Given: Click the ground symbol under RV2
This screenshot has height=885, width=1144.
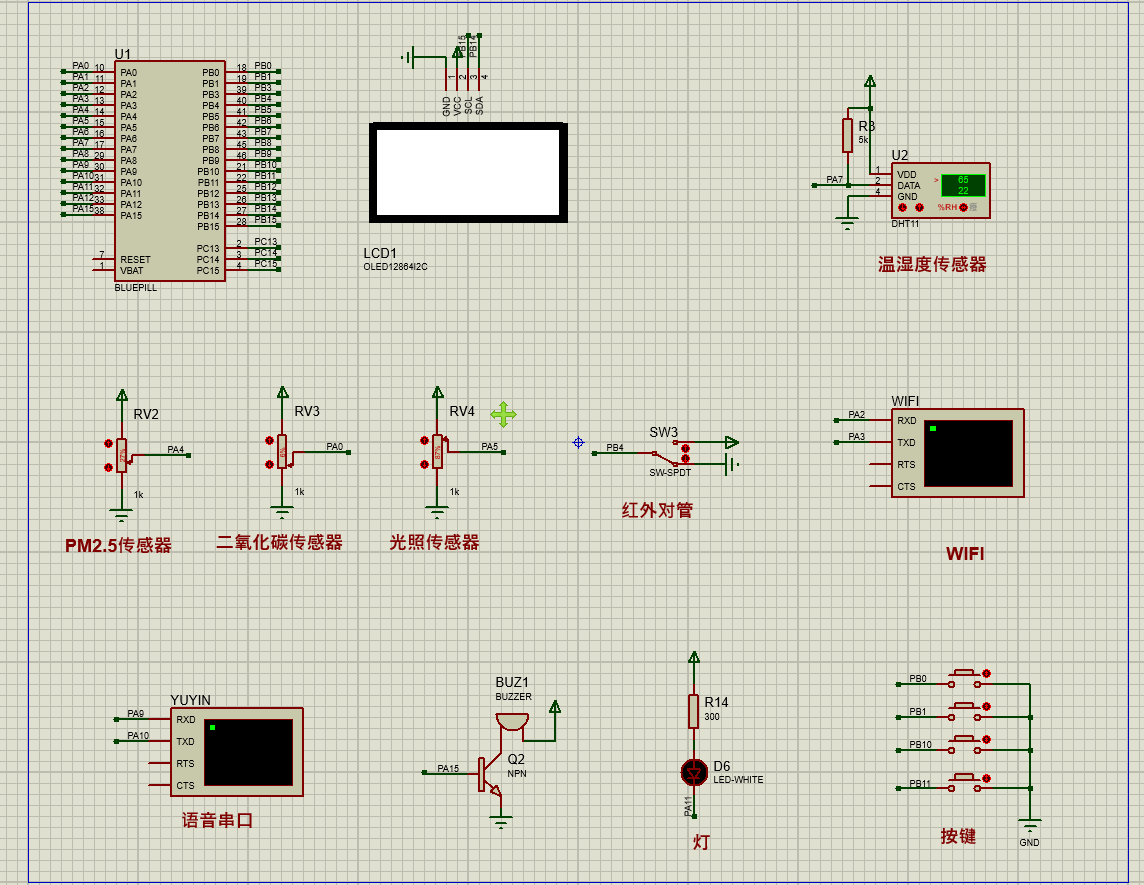Looking at the screenshot, I should click(122, 515).
